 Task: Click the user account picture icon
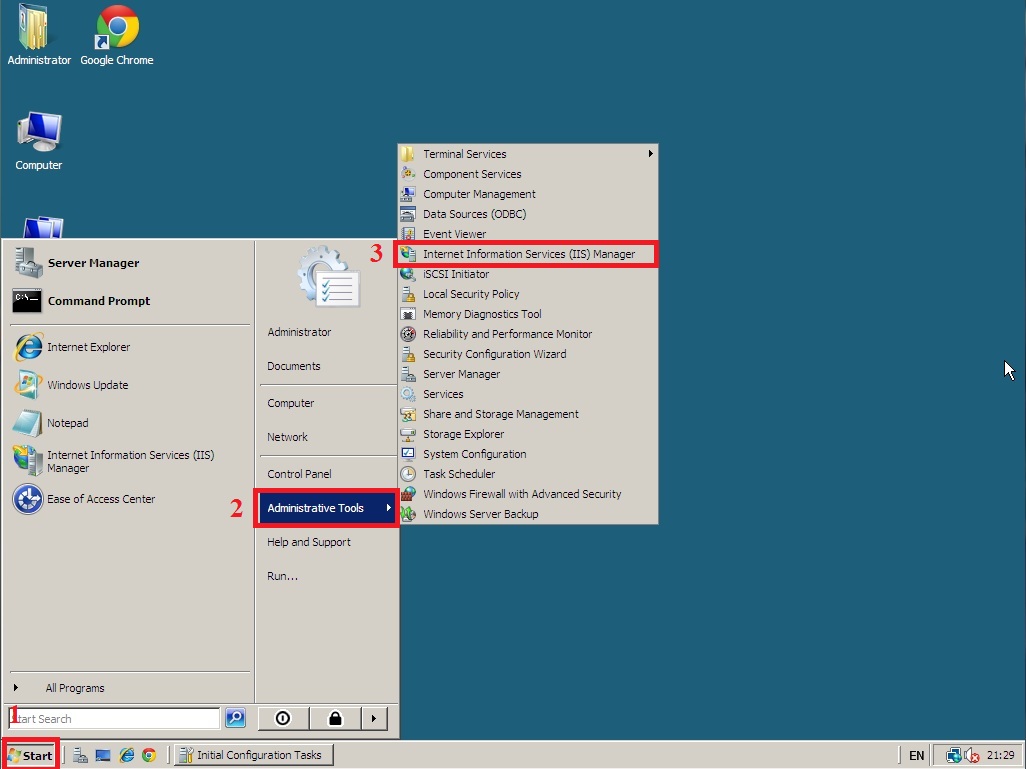click(328, 276)
